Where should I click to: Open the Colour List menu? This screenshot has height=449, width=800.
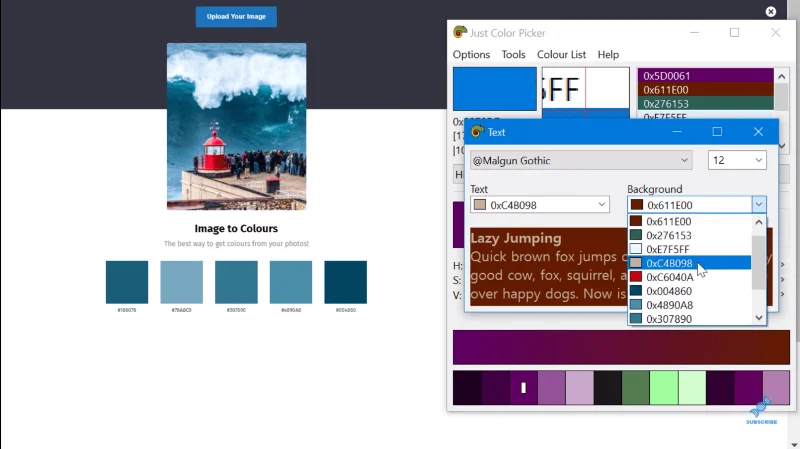click(x=561, y=55)
